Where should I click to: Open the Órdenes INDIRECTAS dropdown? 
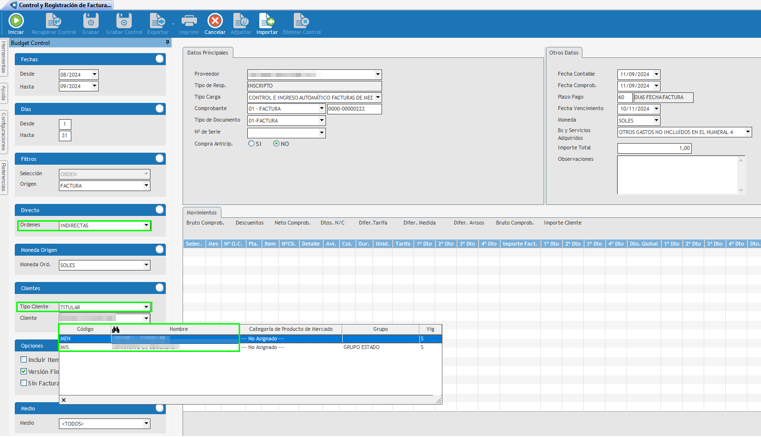point(146,225)
